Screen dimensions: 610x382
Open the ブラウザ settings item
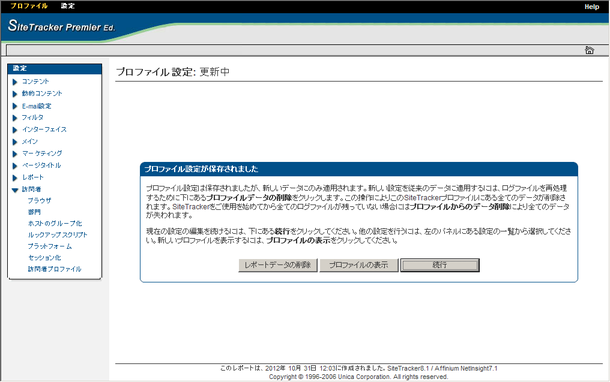click(x=39, y=200)
